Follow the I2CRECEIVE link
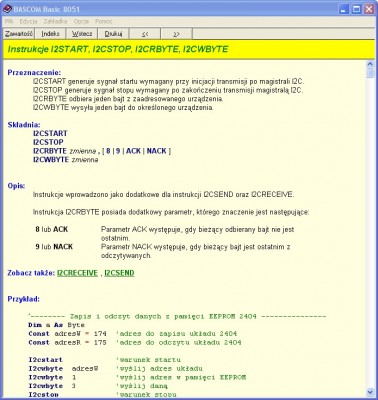 coord(77,273)
